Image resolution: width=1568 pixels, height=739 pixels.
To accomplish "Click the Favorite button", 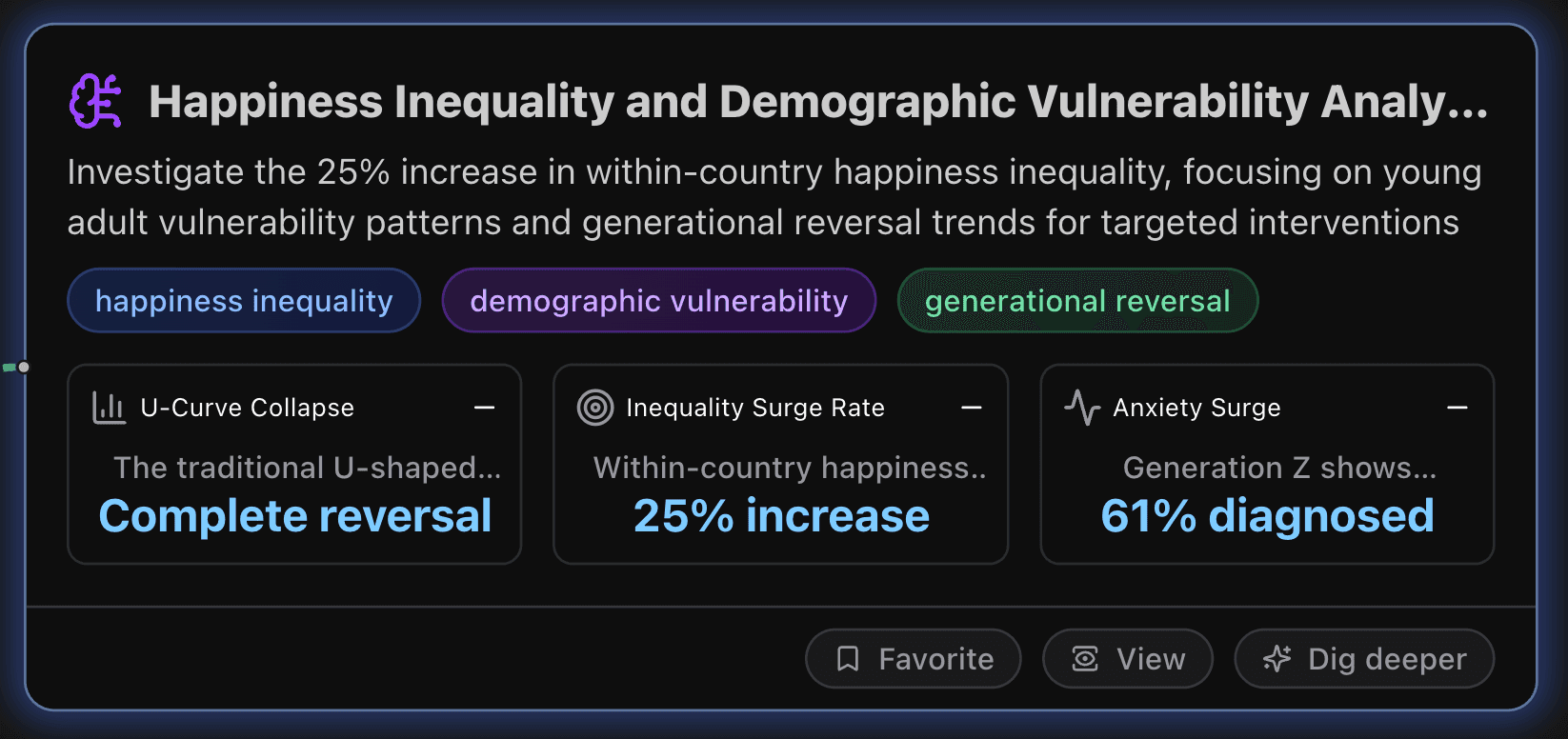I will (913, 658).
